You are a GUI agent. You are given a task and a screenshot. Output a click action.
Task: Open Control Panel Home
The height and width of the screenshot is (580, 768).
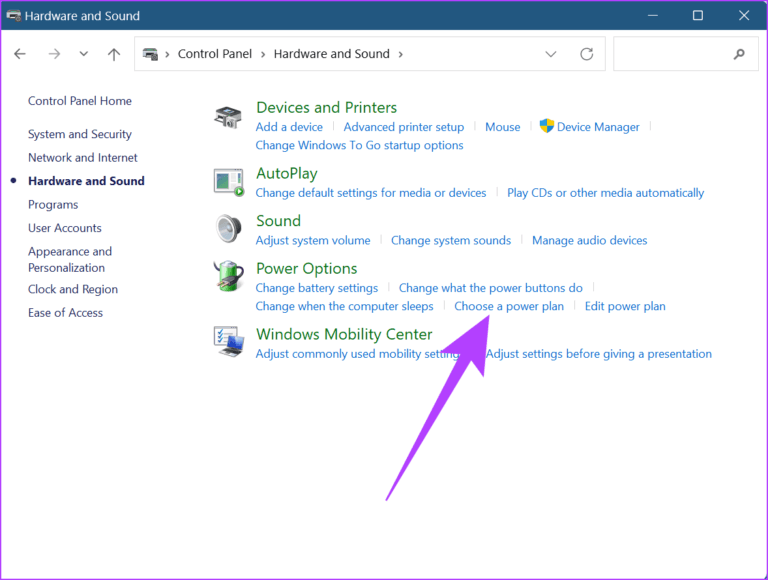coord(80,101)
